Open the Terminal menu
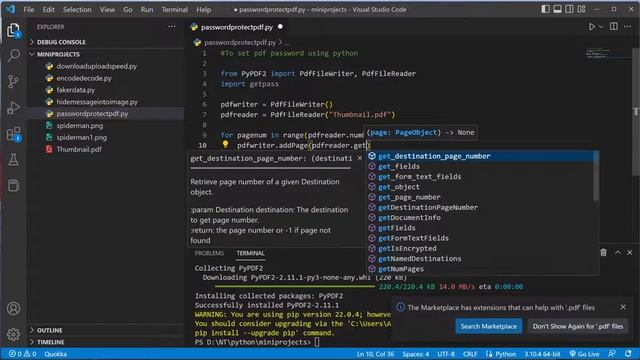 (175, 9)
